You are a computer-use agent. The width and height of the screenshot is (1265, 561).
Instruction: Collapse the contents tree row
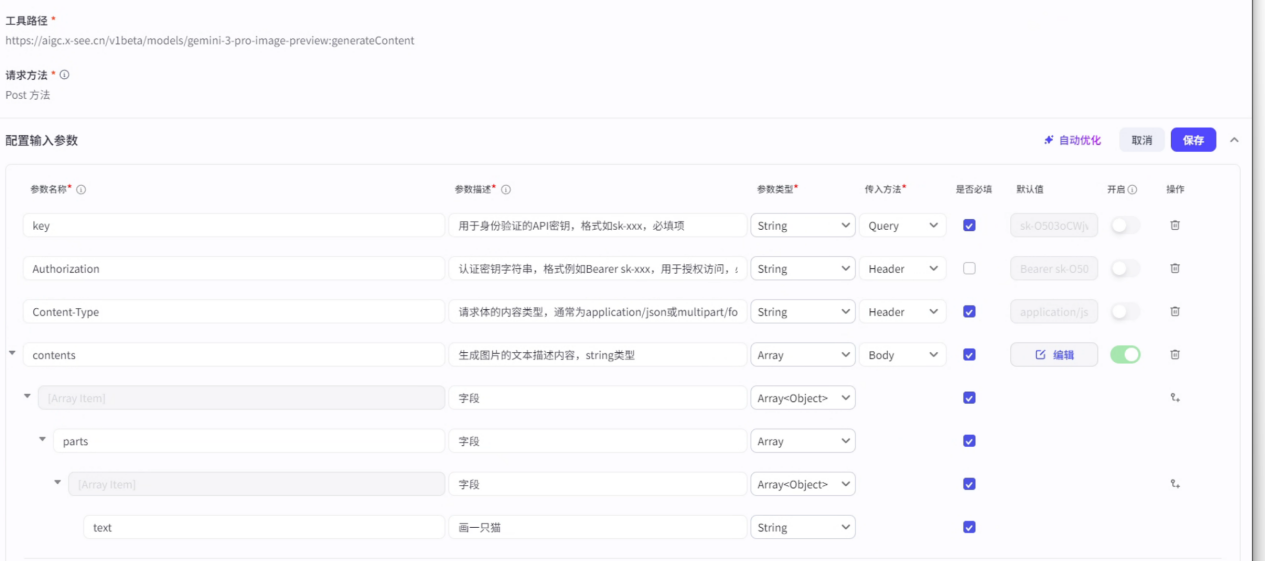tap(12, 353)
